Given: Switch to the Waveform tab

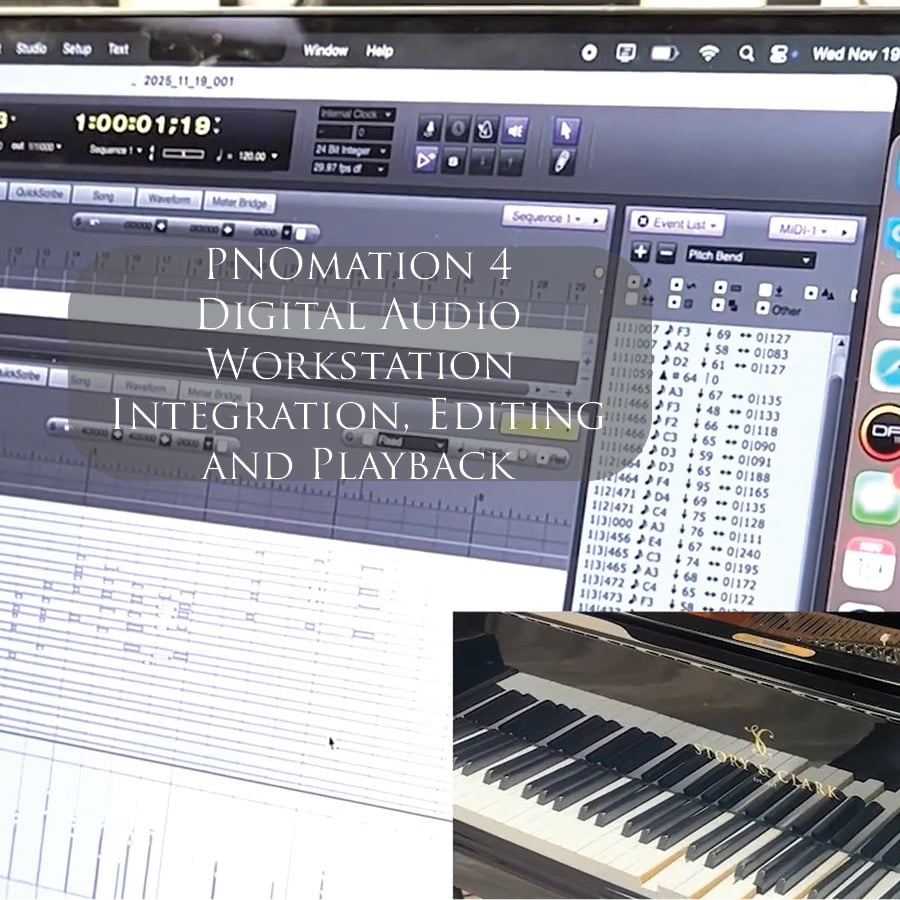Looking at the screenshot, I should (169, 199).
